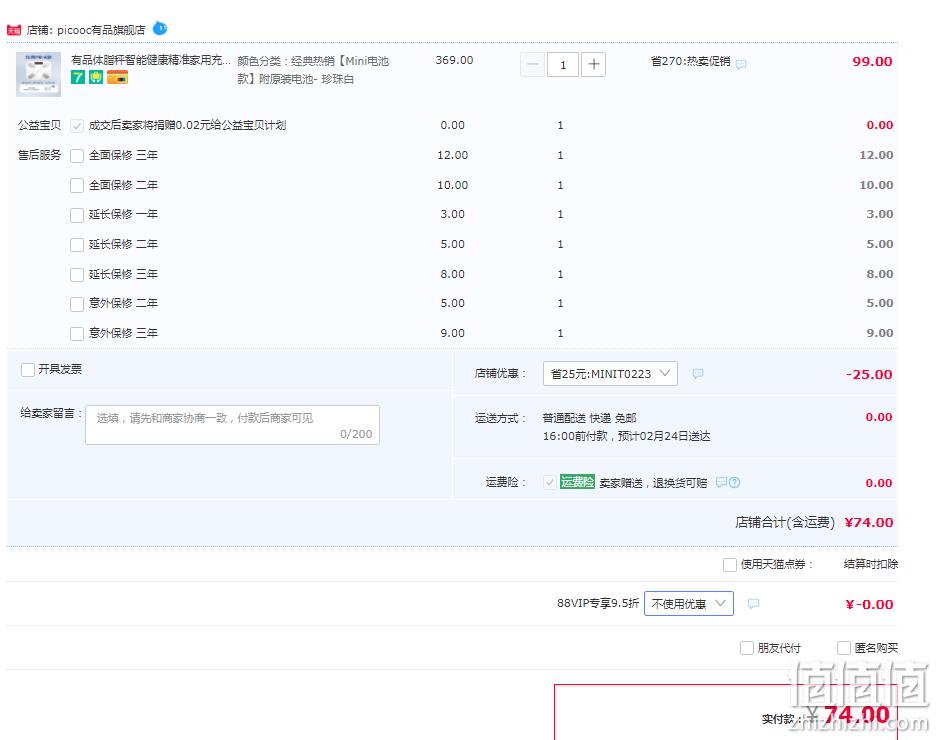Open the 省25元:MINIT0223 coupon dropdown

pyautogui.click(x=610, y=373)
